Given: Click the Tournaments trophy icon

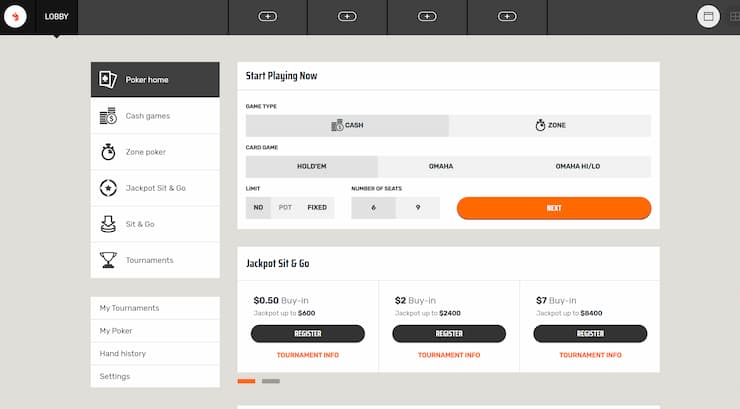Looking at the screenshot, I should [x=108, y=260].
